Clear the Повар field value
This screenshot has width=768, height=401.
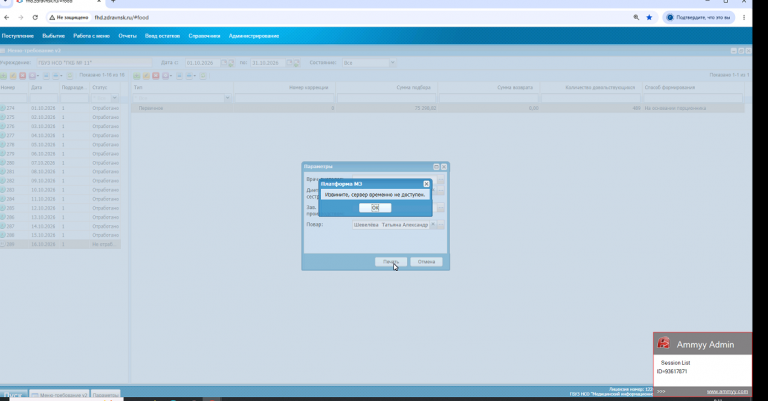[432, 225]
